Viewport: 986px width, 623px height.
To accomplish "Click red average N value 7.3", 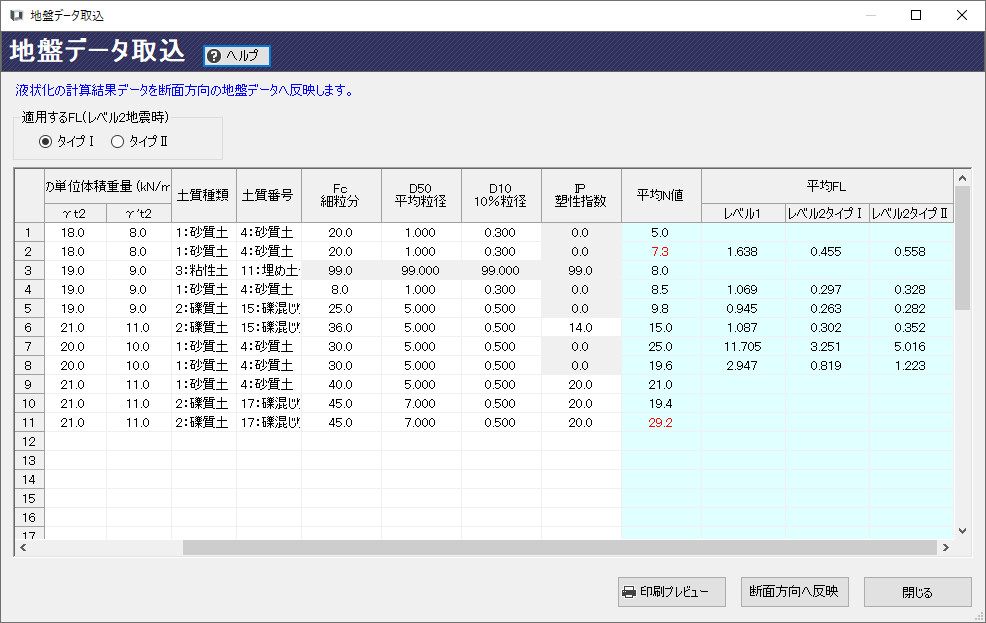I will (660, 251).
